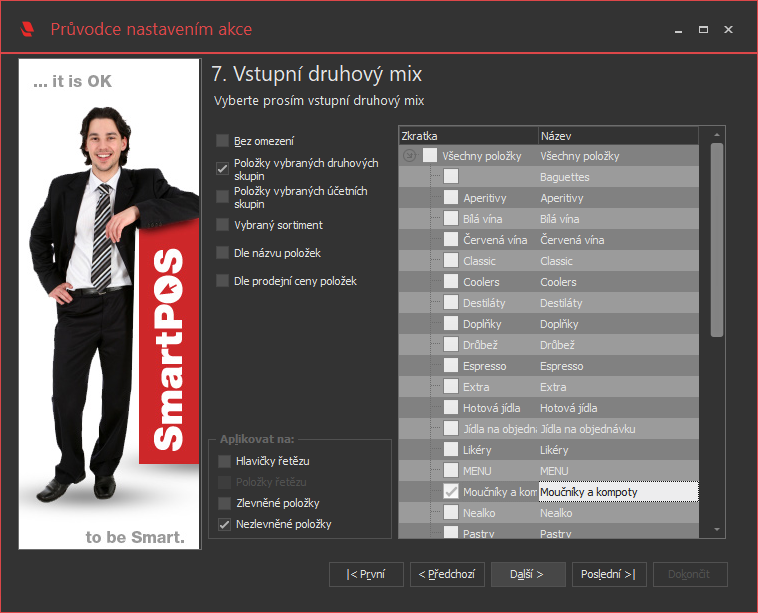Enable the Destiláty group checkbox

(451, 303)
